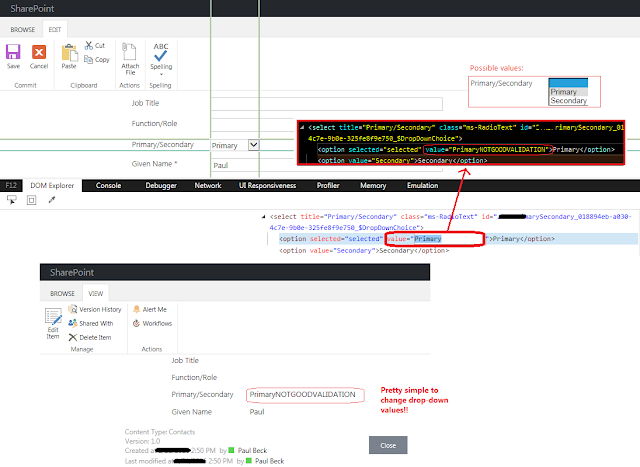
Task: Click the Edit Item icon
Action: (x=53, y=317)
